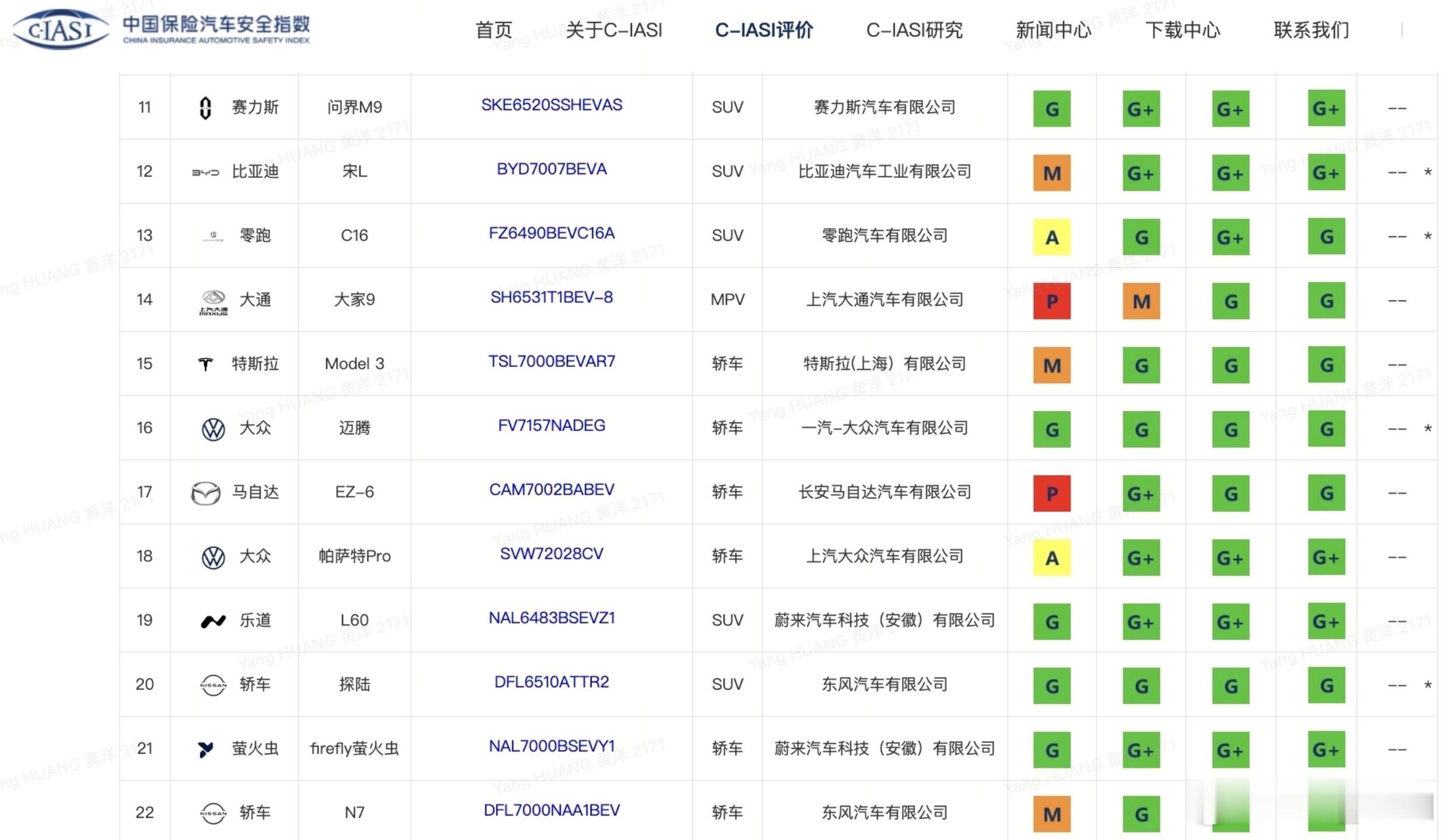Click the Volkswagen logo in row 18
This screenshot has height=840, width=1447.
point(213,558)
